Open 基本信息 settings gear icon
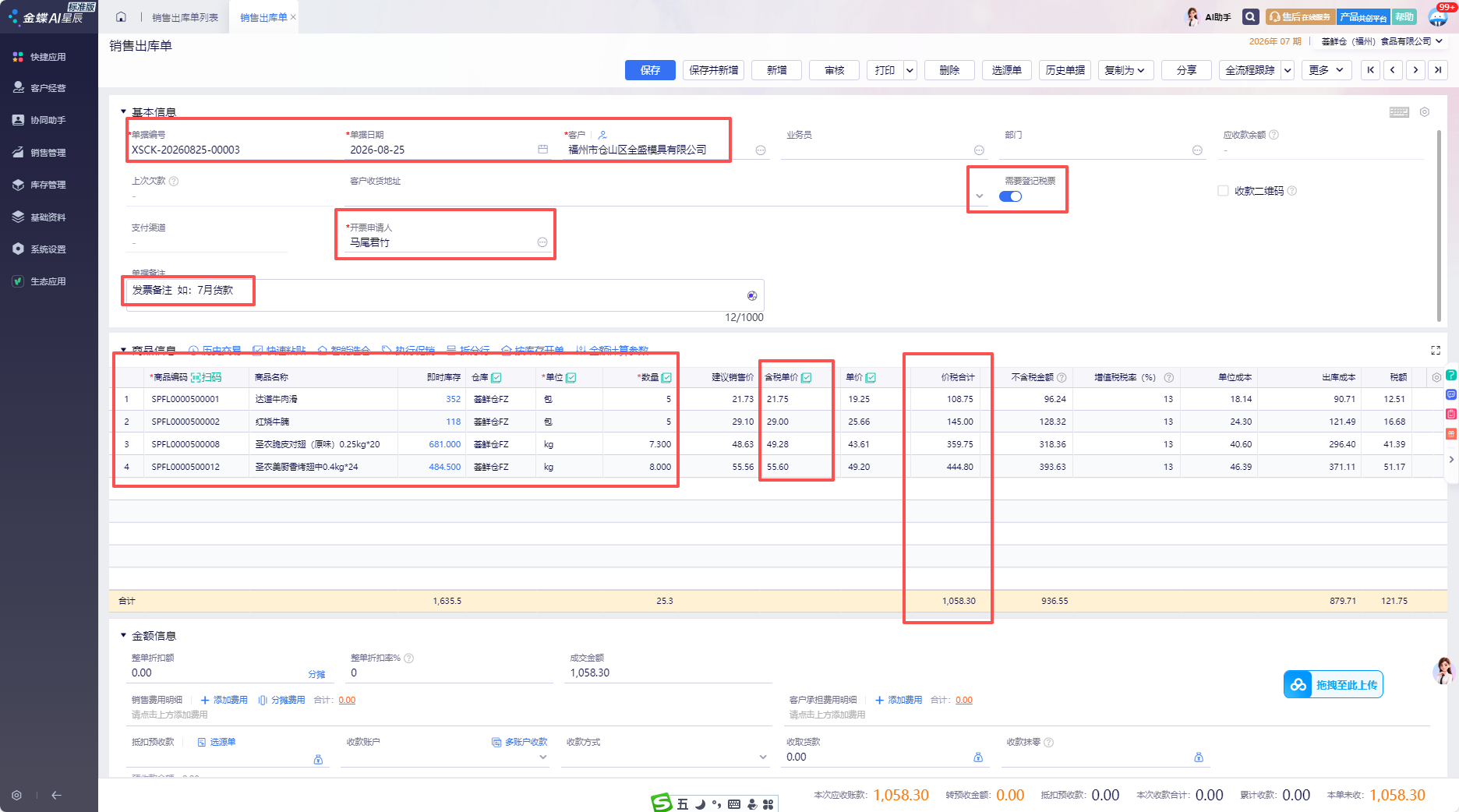Viewport: 1459px width, 812px height. pos(1425,112)
